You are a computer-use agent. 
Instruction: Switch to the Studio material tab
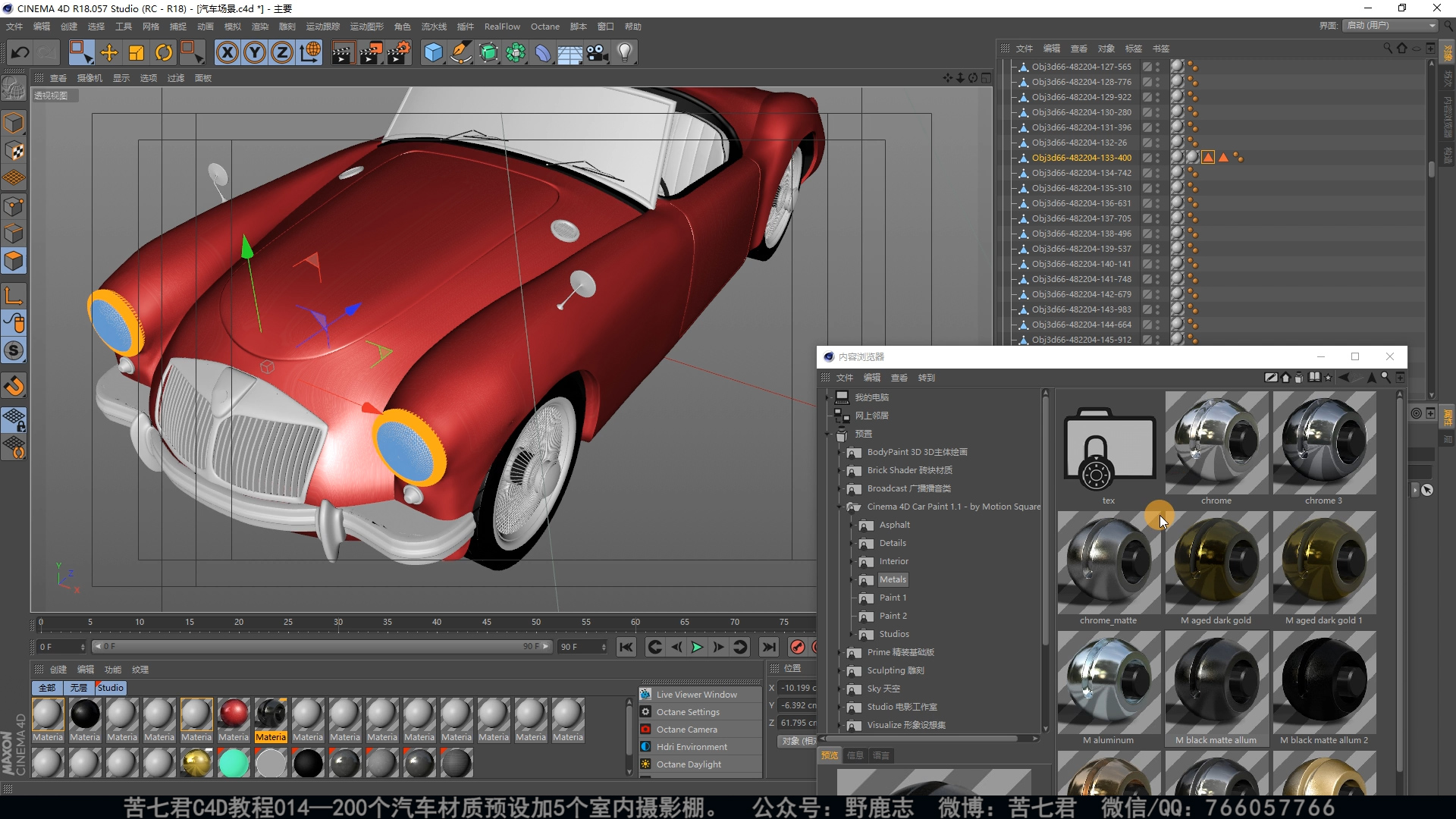point(110,688)
